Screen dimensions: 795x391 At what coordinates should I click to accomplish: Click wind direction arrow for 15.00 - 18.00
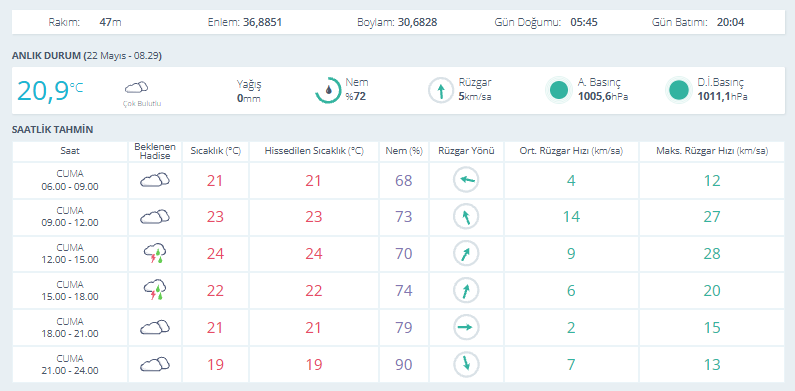(x=466, y=291)
